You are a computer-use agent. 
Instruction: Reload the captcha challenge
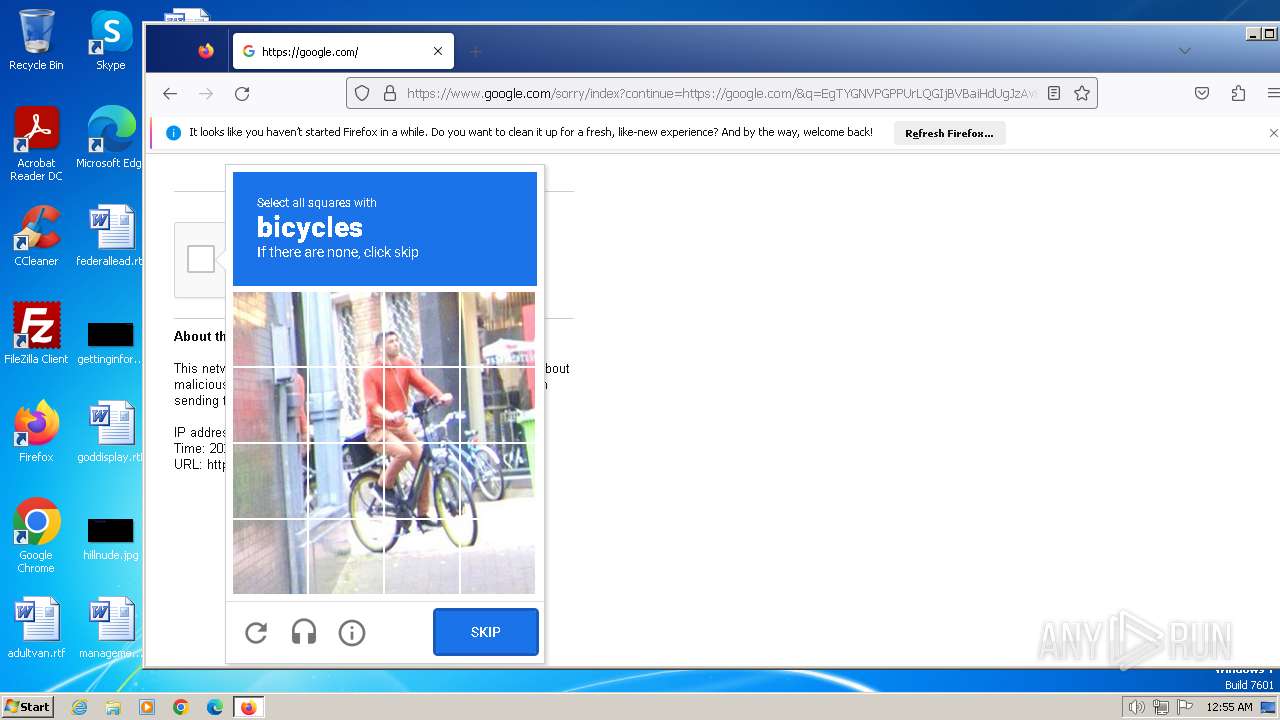pos(256,632)
